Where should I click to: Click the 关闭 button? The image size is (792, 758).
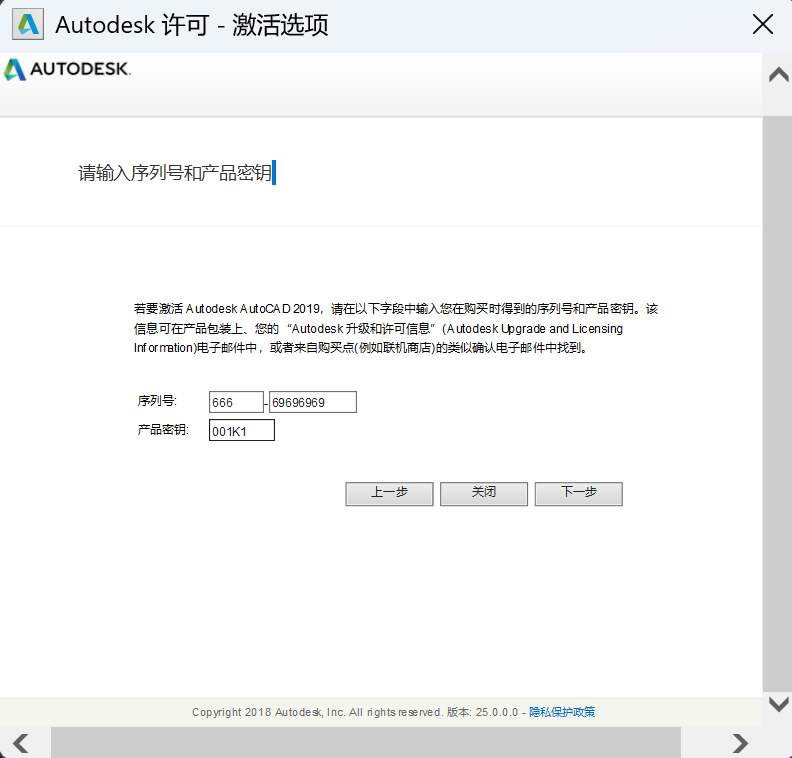pyautogui.click(x=484, y=493)
